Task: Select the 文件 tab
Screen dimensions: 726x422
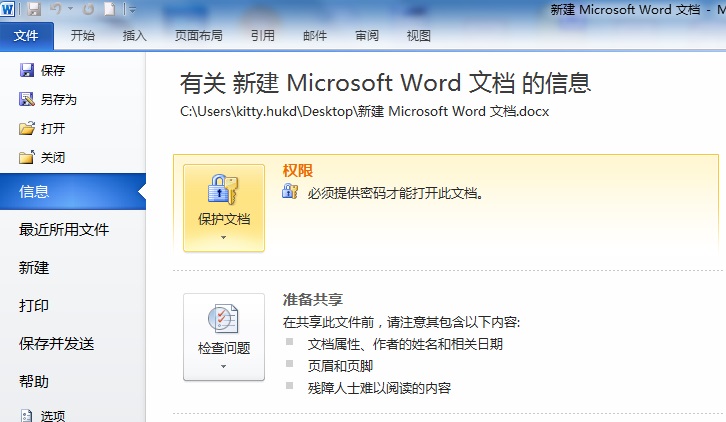Action: point(26,36)
